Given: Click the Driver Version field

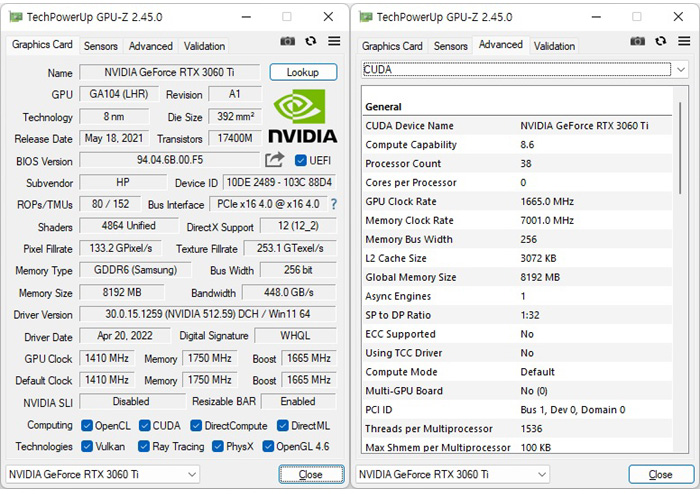Looking at the screenshot, I should click(x=208, y=314).
